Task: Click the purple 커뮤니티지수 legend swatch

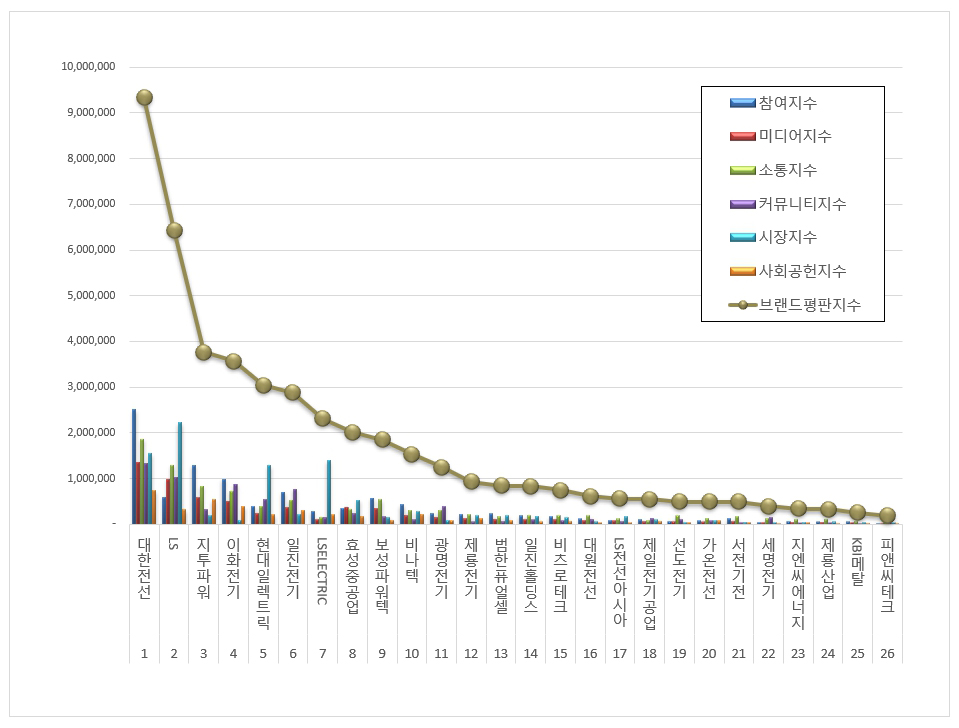Action: tap(741, 204)
